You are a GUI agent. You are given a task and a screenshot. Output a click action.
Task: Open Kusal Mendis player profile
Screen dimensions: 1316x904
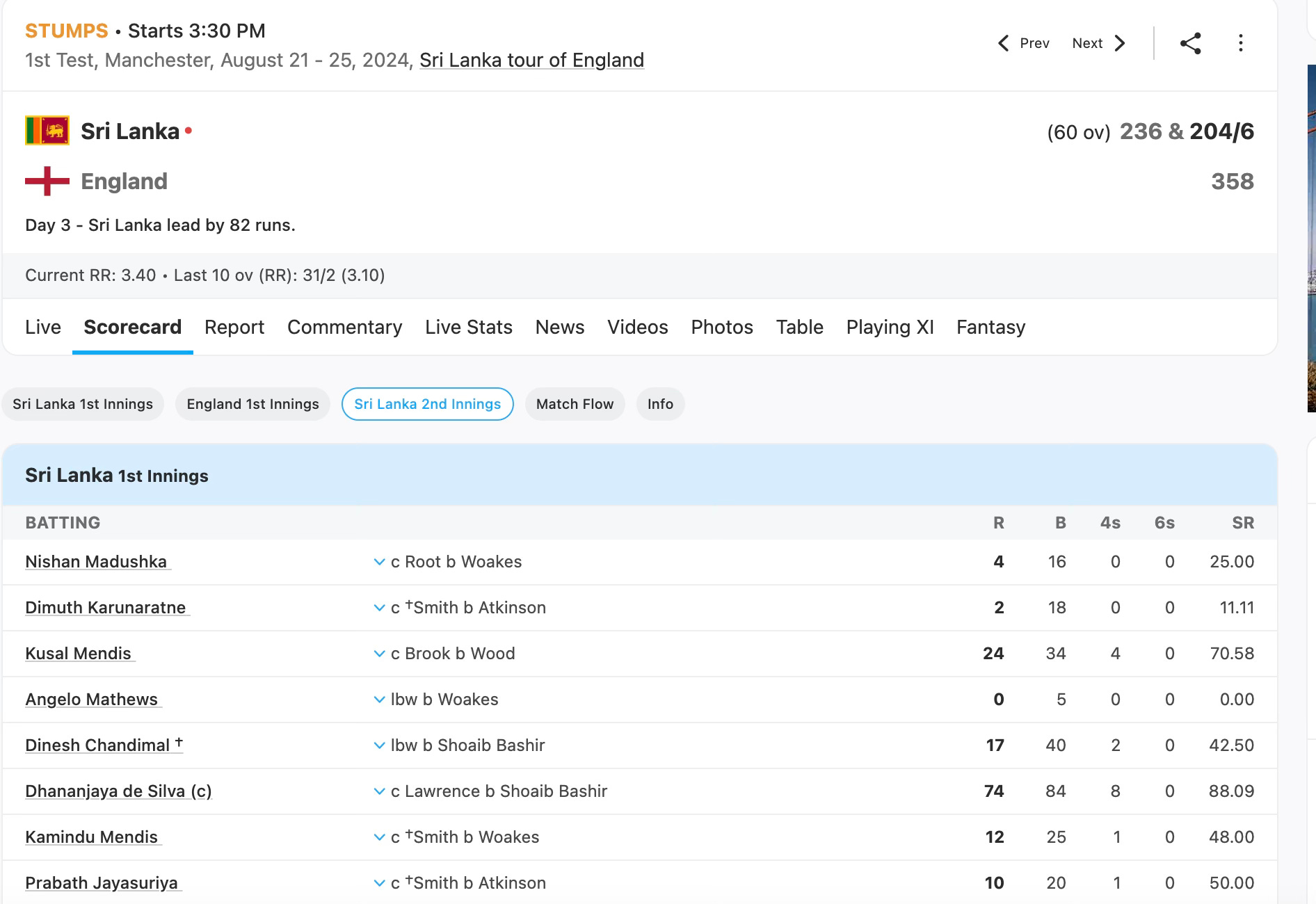[78, 654]
